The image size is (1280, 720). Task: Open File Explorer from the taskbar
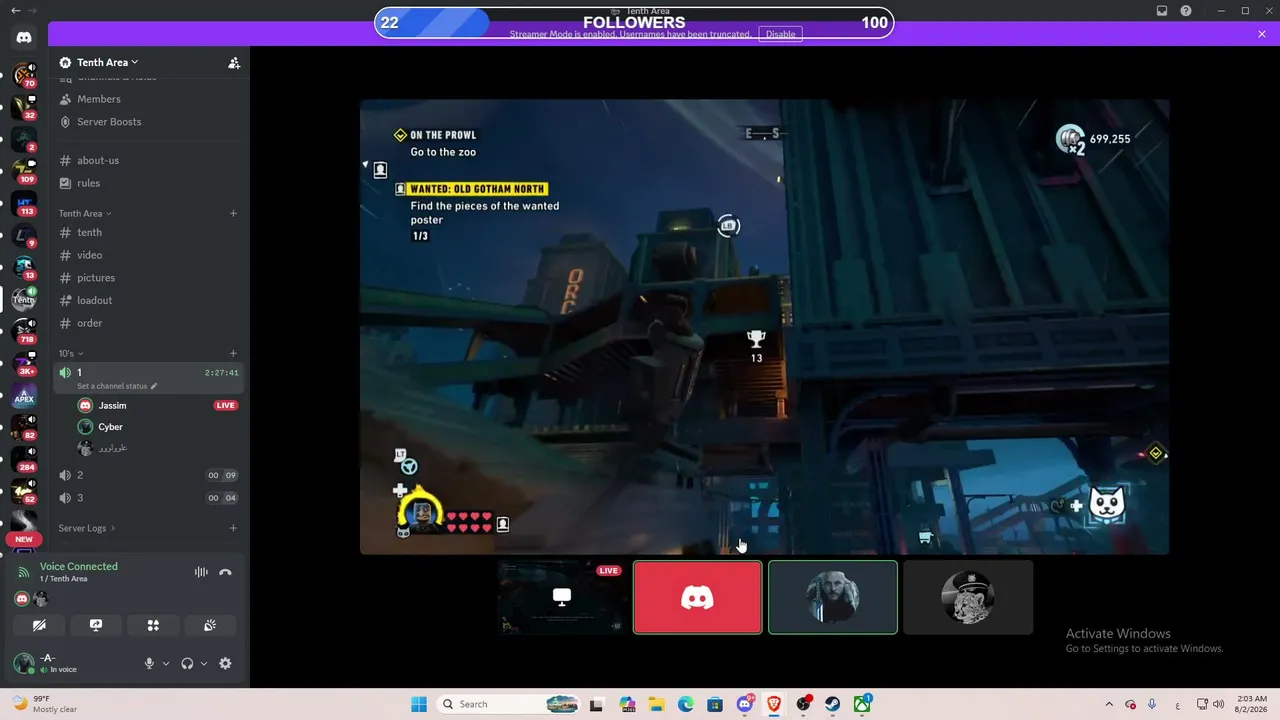click(657, 704)
